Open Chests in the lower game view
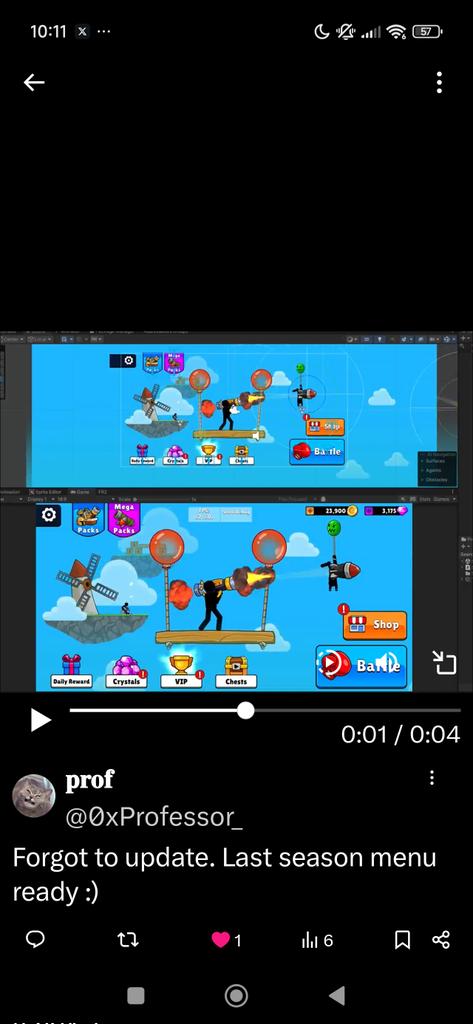The image size is (473, 1024). (x=236, y=672)
